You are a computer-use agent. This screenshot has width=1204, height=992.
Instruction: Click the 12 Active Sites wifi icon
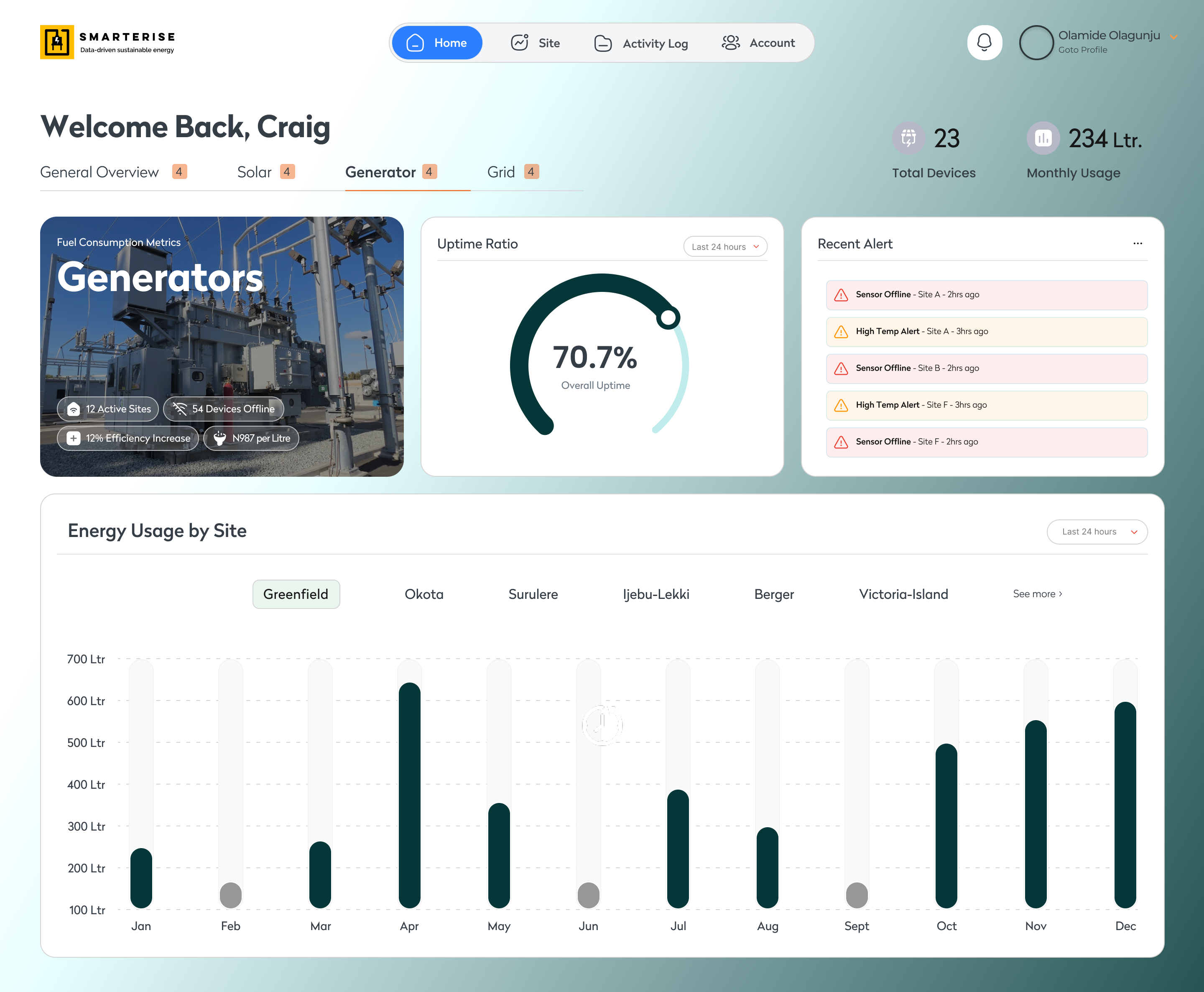point(74,409)
